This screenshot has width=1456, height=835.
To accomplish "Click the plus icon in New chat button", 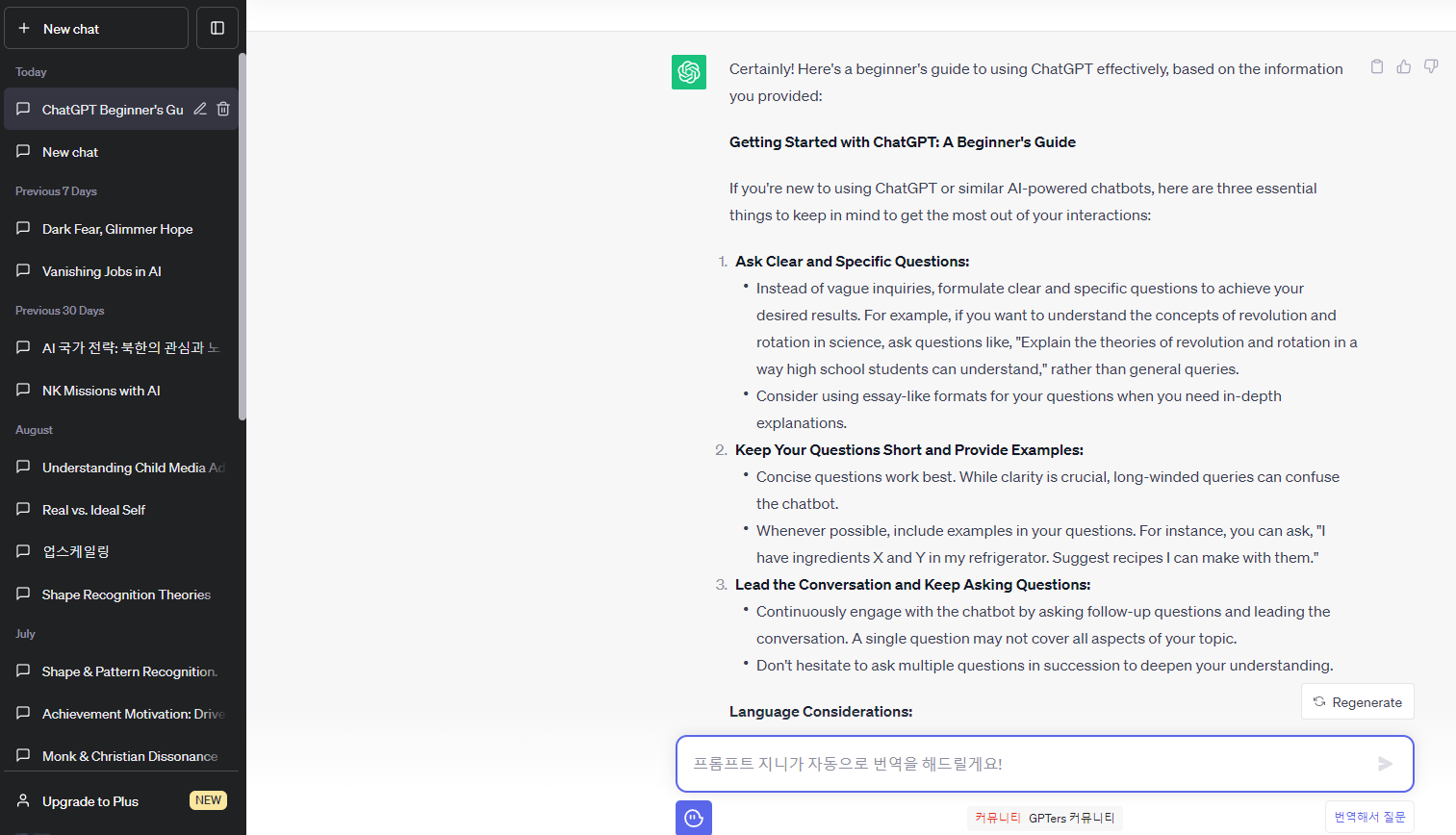I will tap(24, 28).
